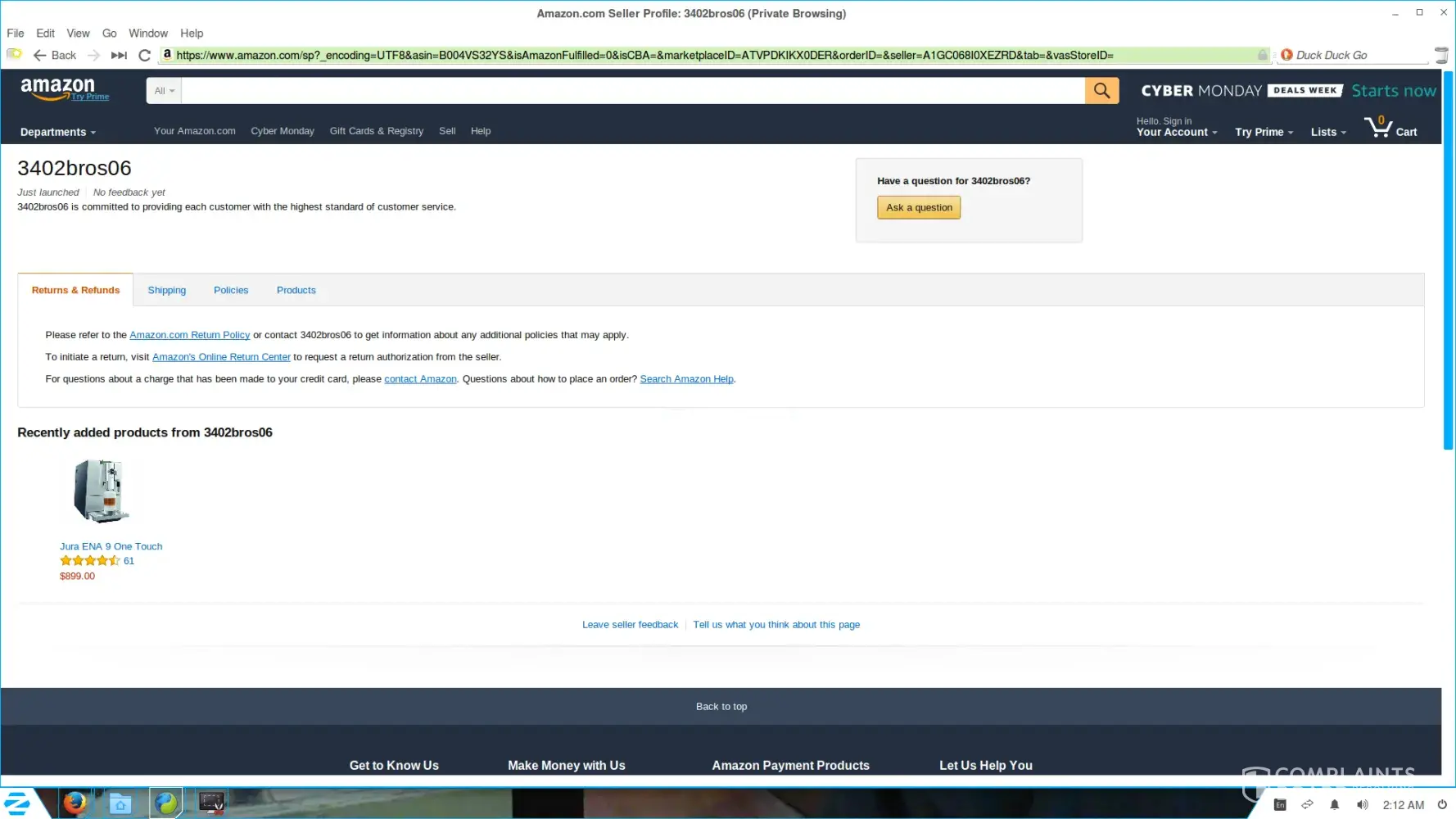This screenshot has width=1456, height=819.
Task: Focus the Amazon search text field
Action: coord(633,90)
